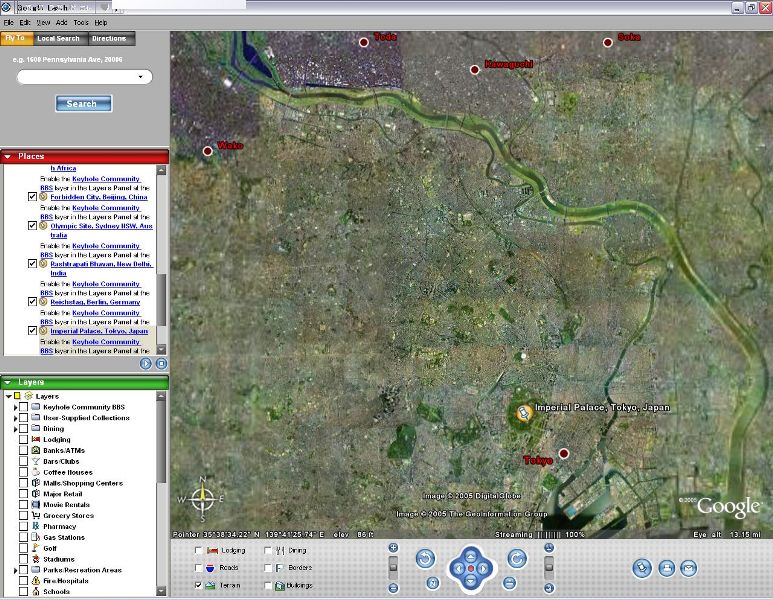773x600 pixels.
Task: Click the Email envelope button icon
Action: (x=689, y=568)
